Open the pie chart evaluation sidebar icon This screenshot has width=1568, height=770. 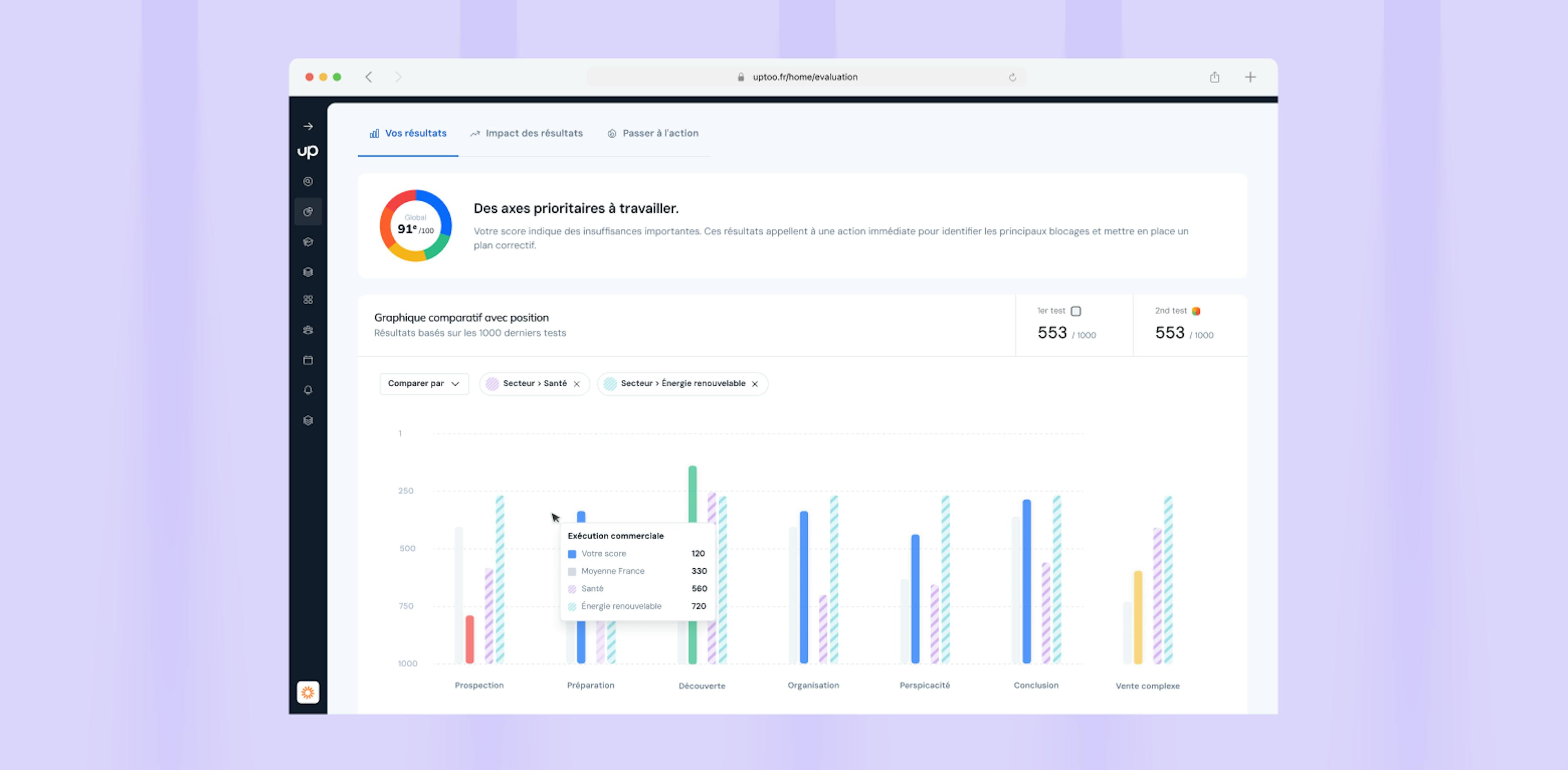[x=308, y=212]
